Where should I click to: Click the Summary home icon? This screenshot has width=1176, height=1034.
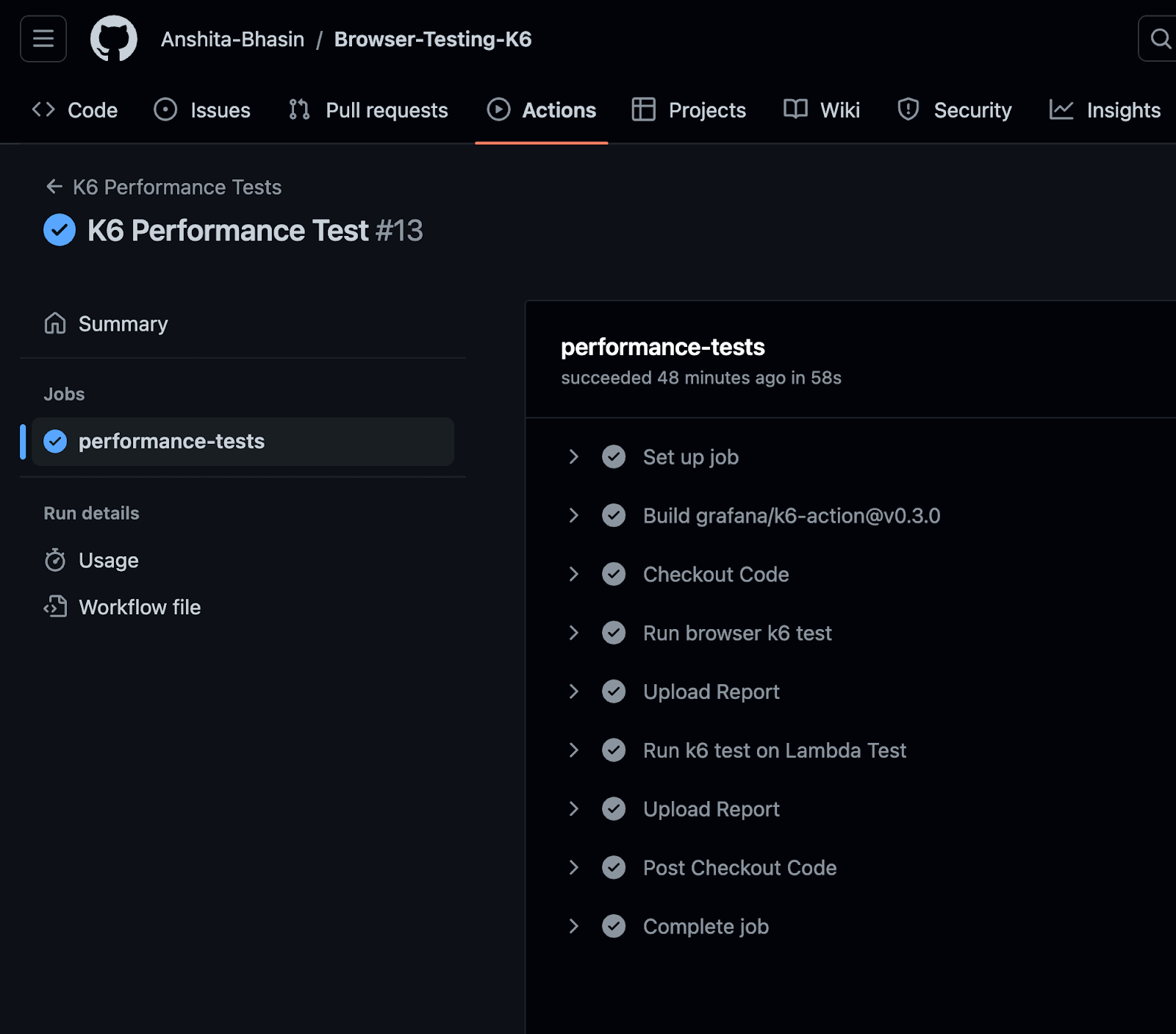click(x=55, y=323)
